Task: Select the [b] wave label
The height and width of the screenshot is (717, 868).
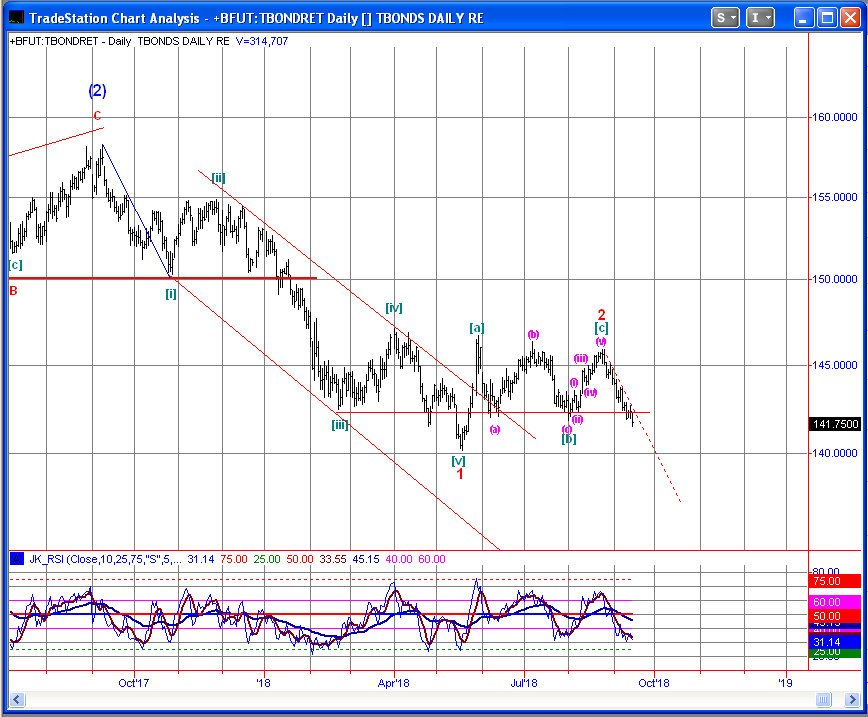Action: (569, 439)
